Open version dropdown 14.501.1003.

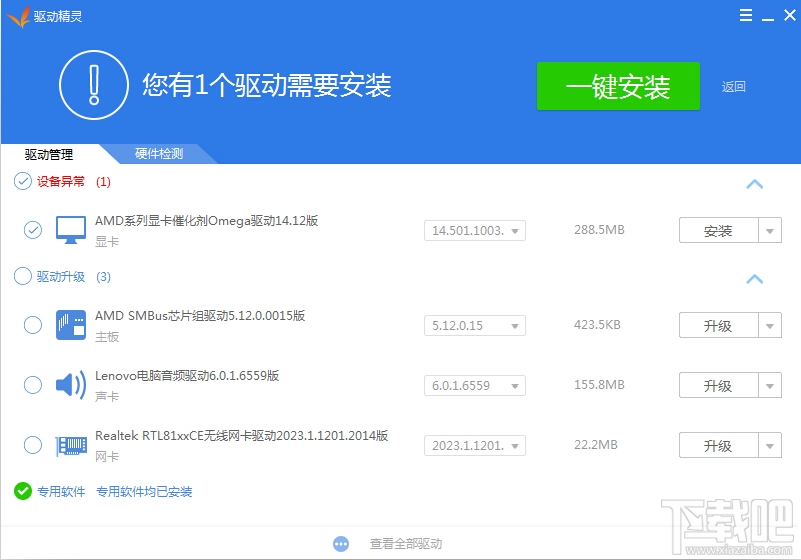coord(475,230)
